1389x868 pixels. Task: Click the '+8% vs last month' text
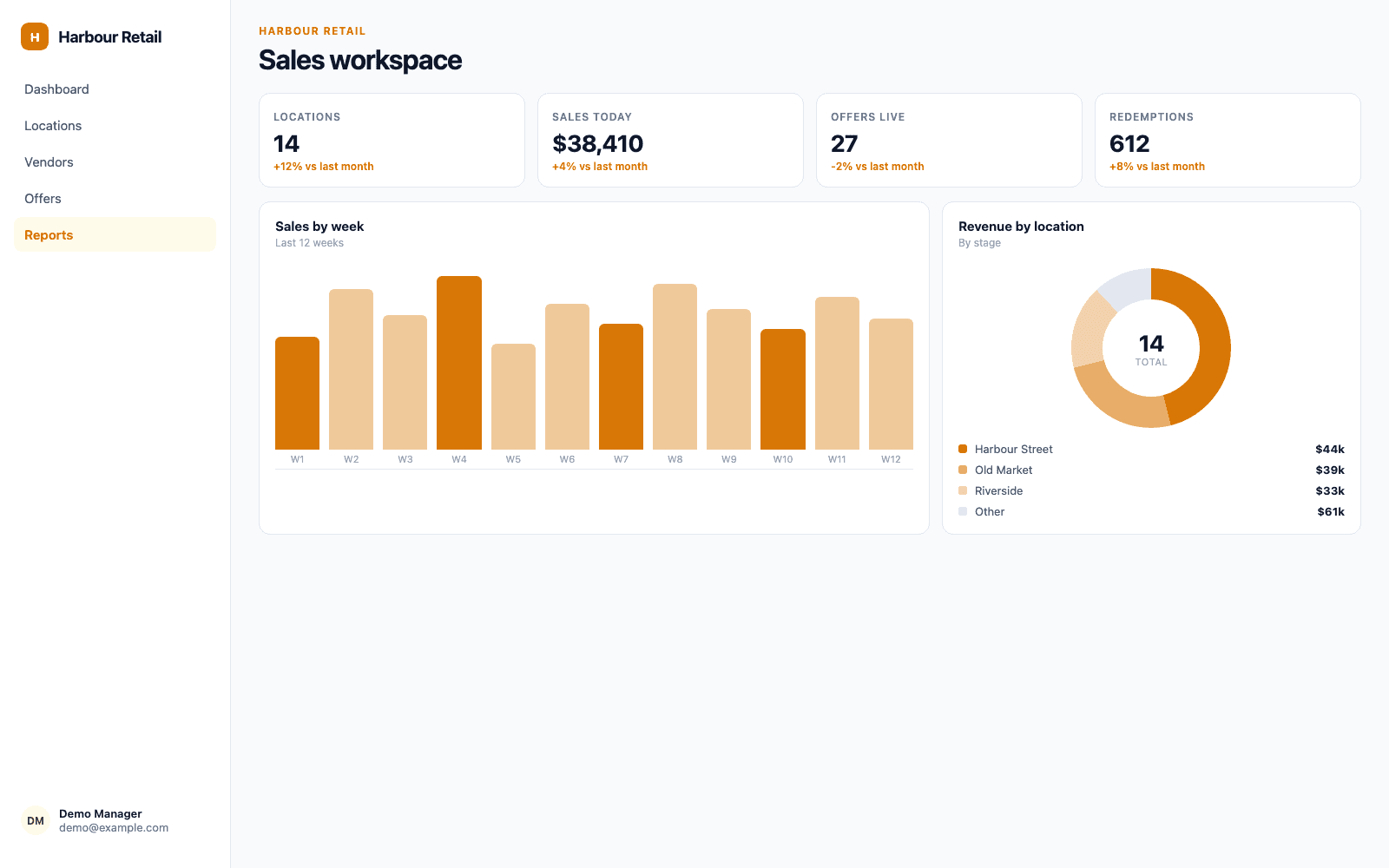coord(1157,167)
